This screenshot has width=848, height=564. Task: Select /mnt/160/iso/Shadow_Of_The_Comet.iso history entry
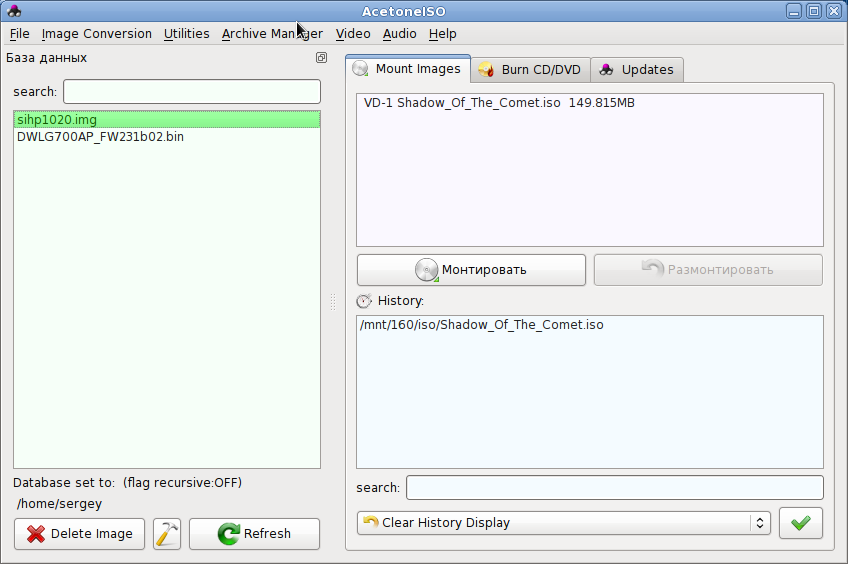coord(589,324)
